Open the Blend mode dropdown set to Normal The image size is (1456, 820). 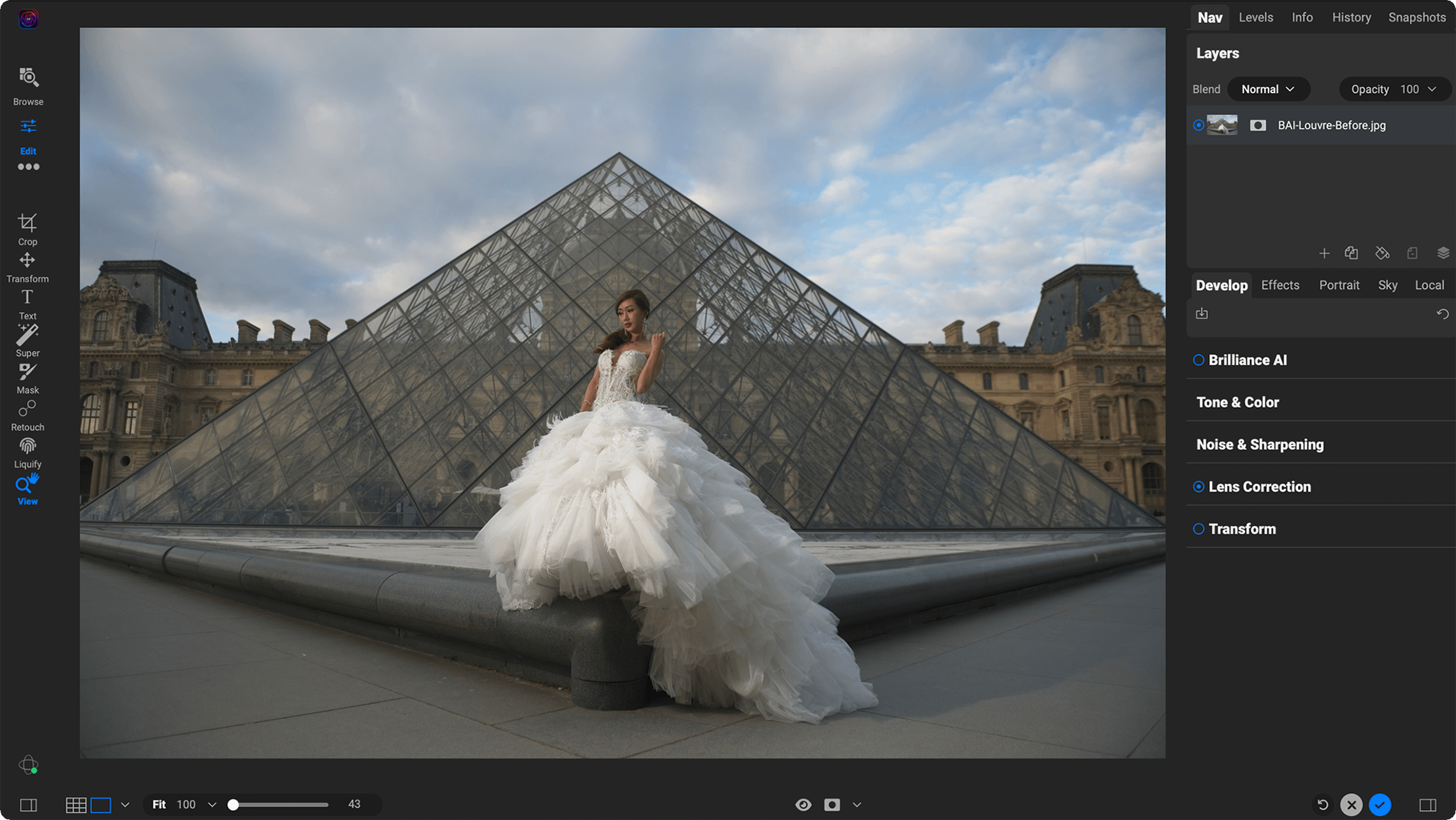pos(1268,89)
